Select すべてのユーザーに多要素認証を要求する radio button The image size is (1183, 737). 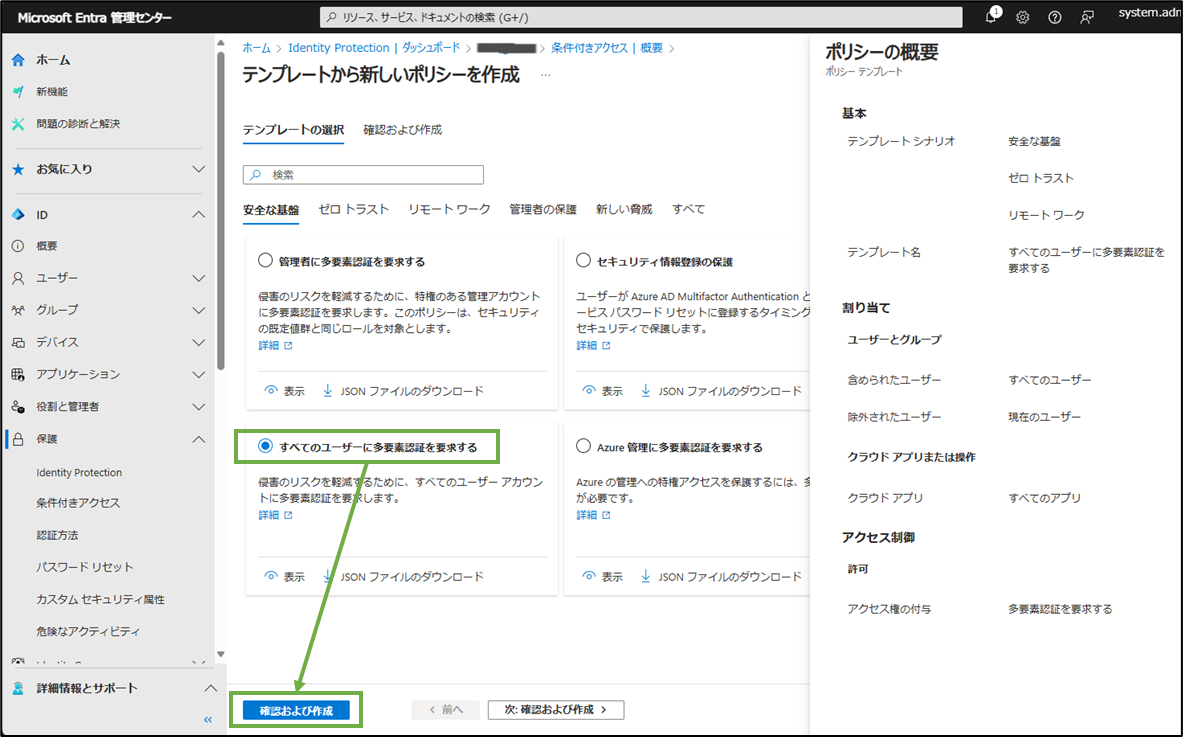[265, 446]
